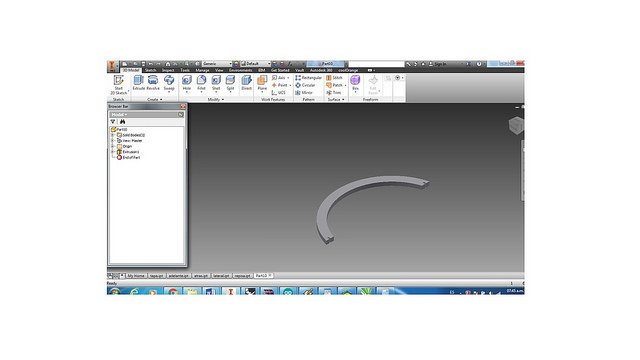Screen dimensions: 640x360
Task: Expand the Modify panel dropdown
Action: 216,99
